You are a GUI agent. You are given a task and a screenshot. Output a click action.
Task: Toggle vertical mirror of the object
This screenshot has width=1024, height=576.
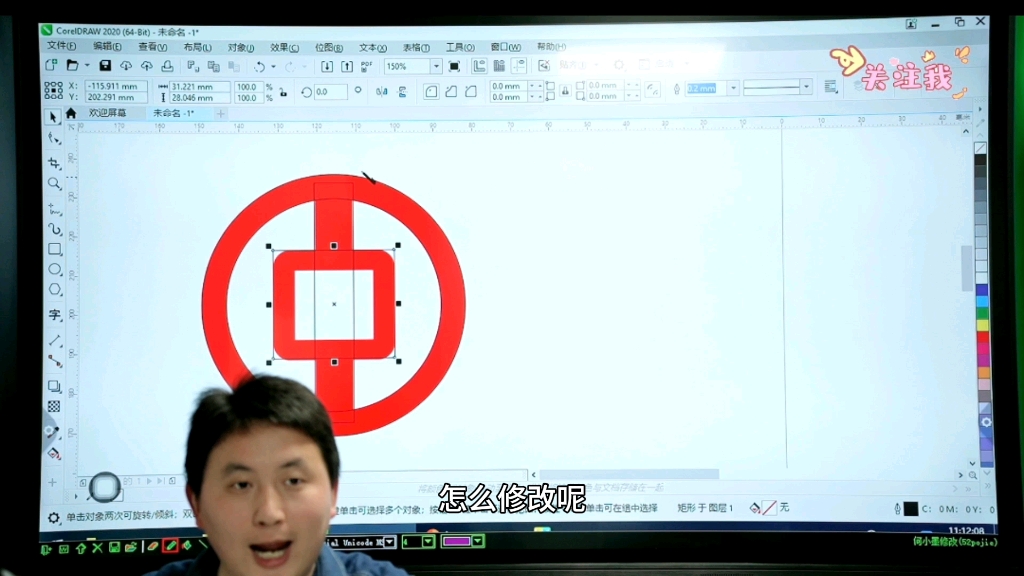[402, 89]
